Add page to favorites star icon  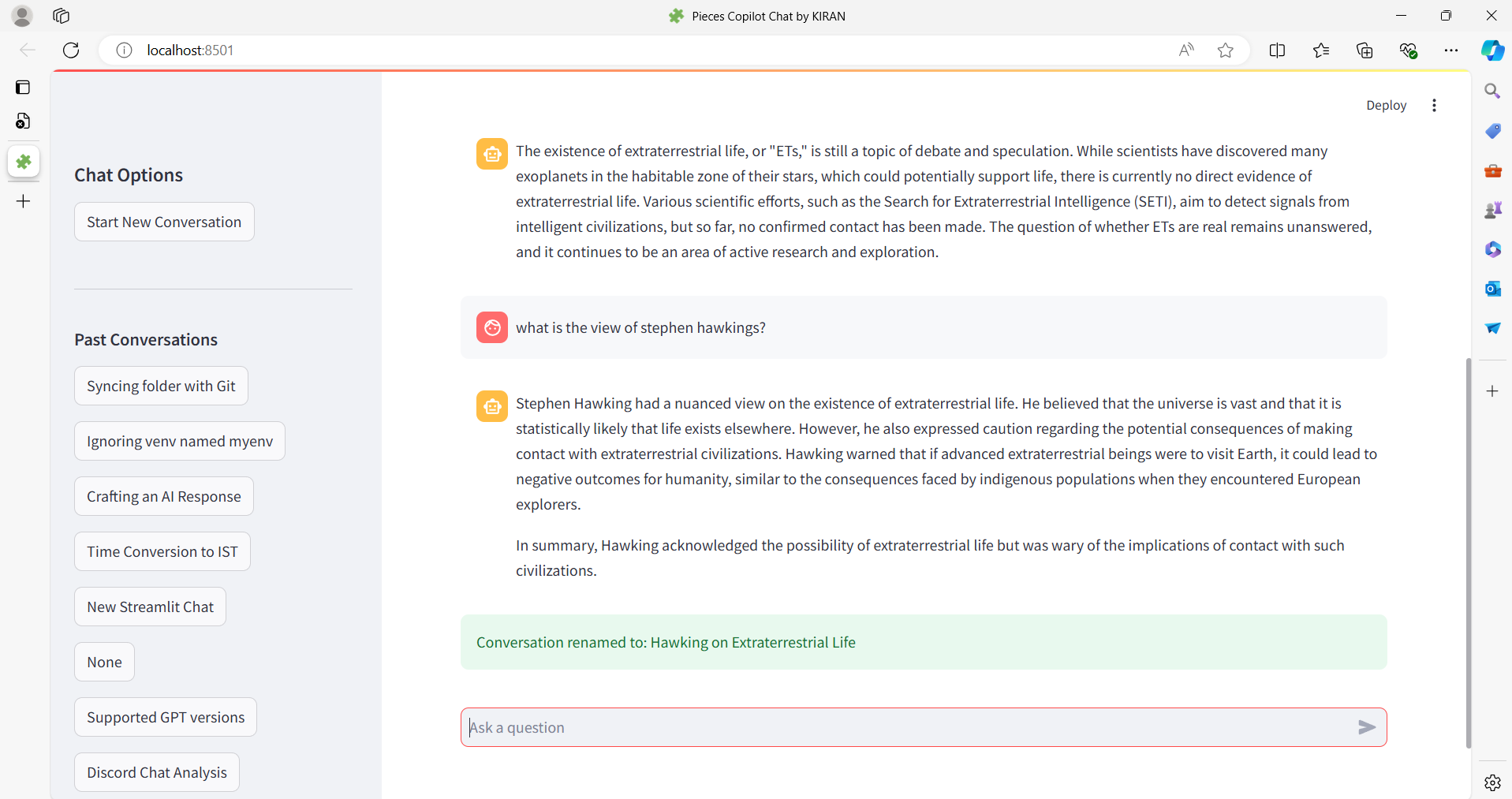coord(1225,50)
